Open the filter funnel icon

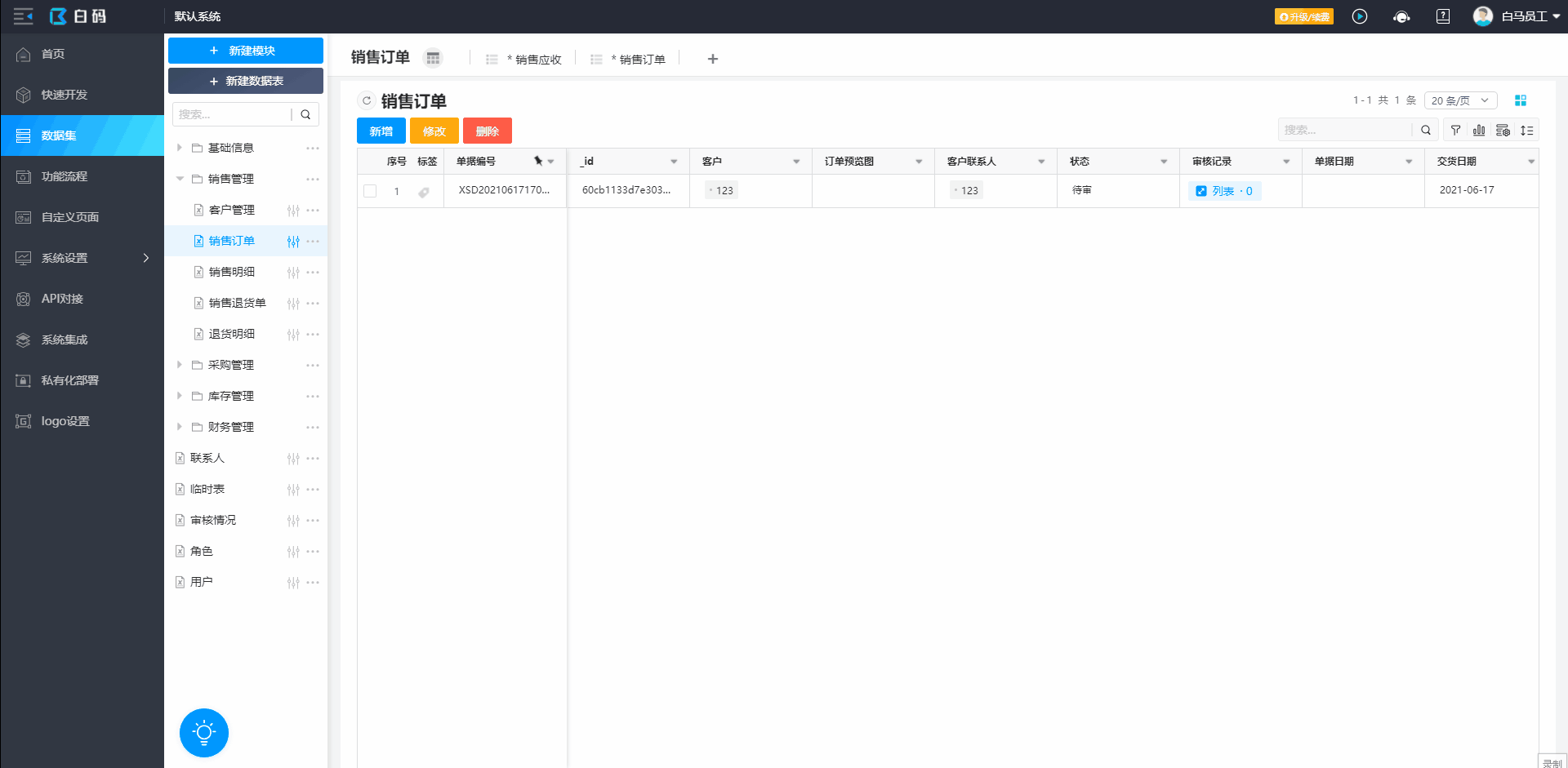click(x=1455, y=130)
